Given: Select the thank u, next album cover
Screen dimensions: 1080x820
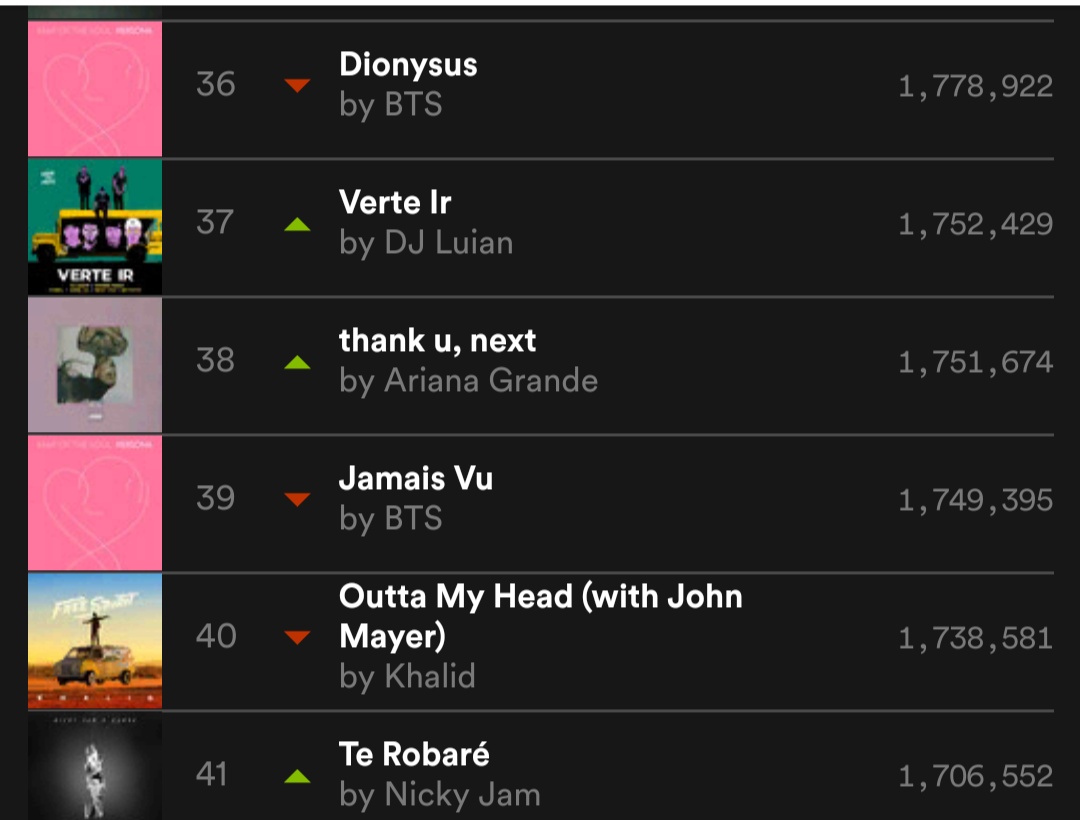Looking at the screenshot, I should (x=95, y=365).
